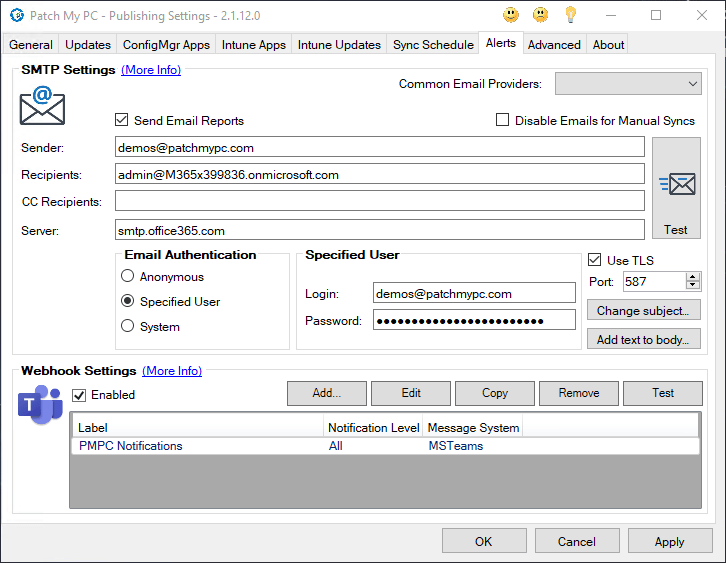Open Common Email Providers dropdown
Image resolution: width=726 pixels, height=563 pixels.
pyautogui.click(x=628, y=84)
